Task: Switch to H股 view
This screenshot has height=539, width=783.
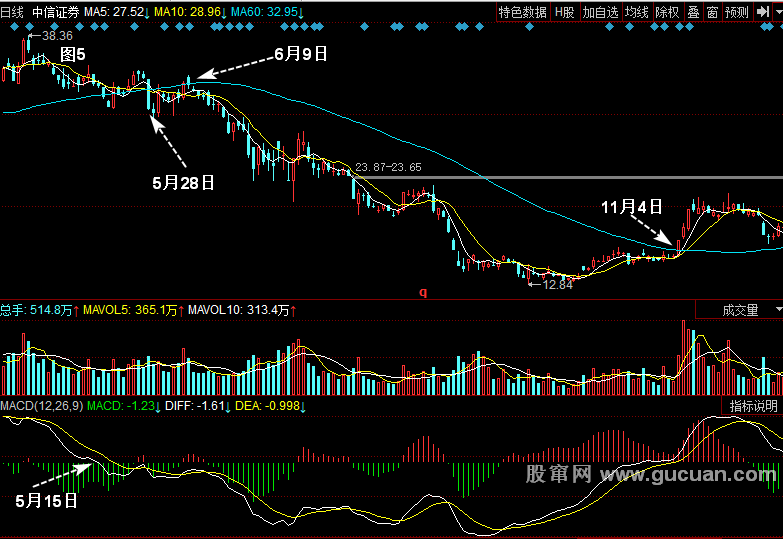Action: tap(565, 12)
